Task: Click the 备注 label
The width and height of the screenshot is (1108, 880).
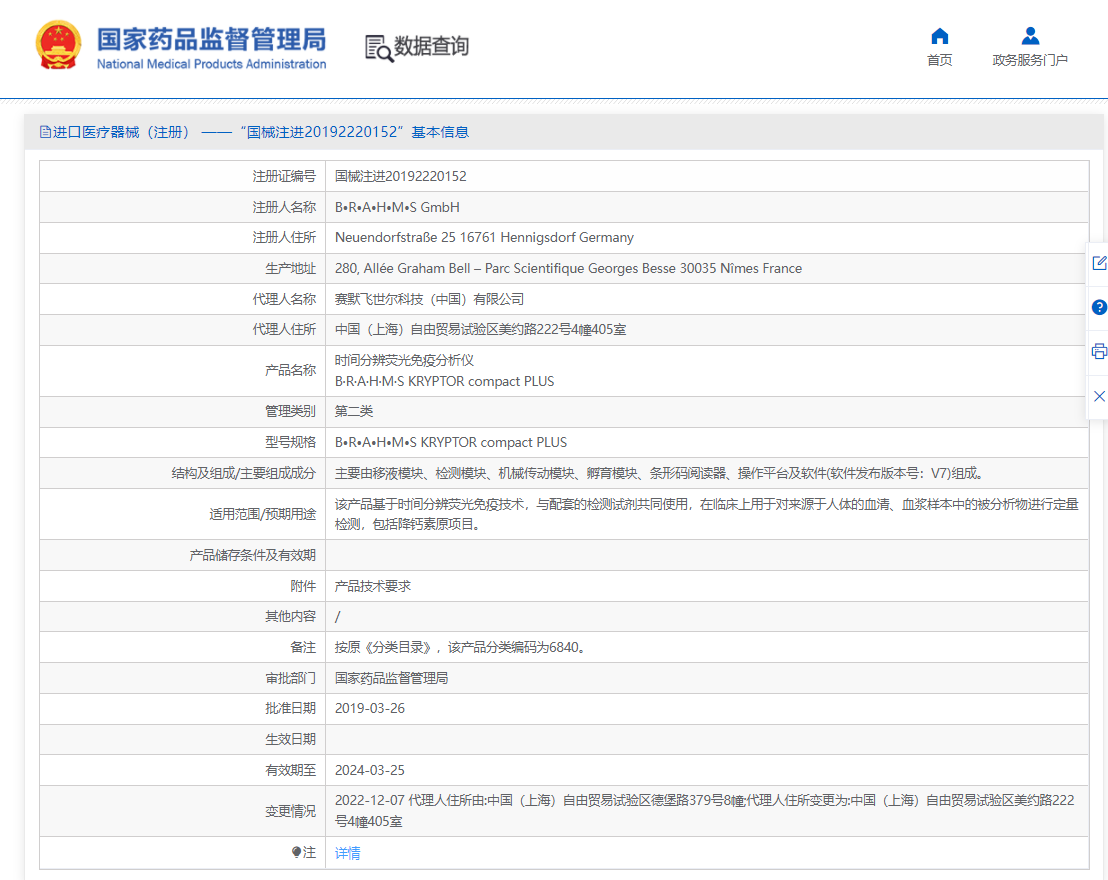Action: click(303, 647)
